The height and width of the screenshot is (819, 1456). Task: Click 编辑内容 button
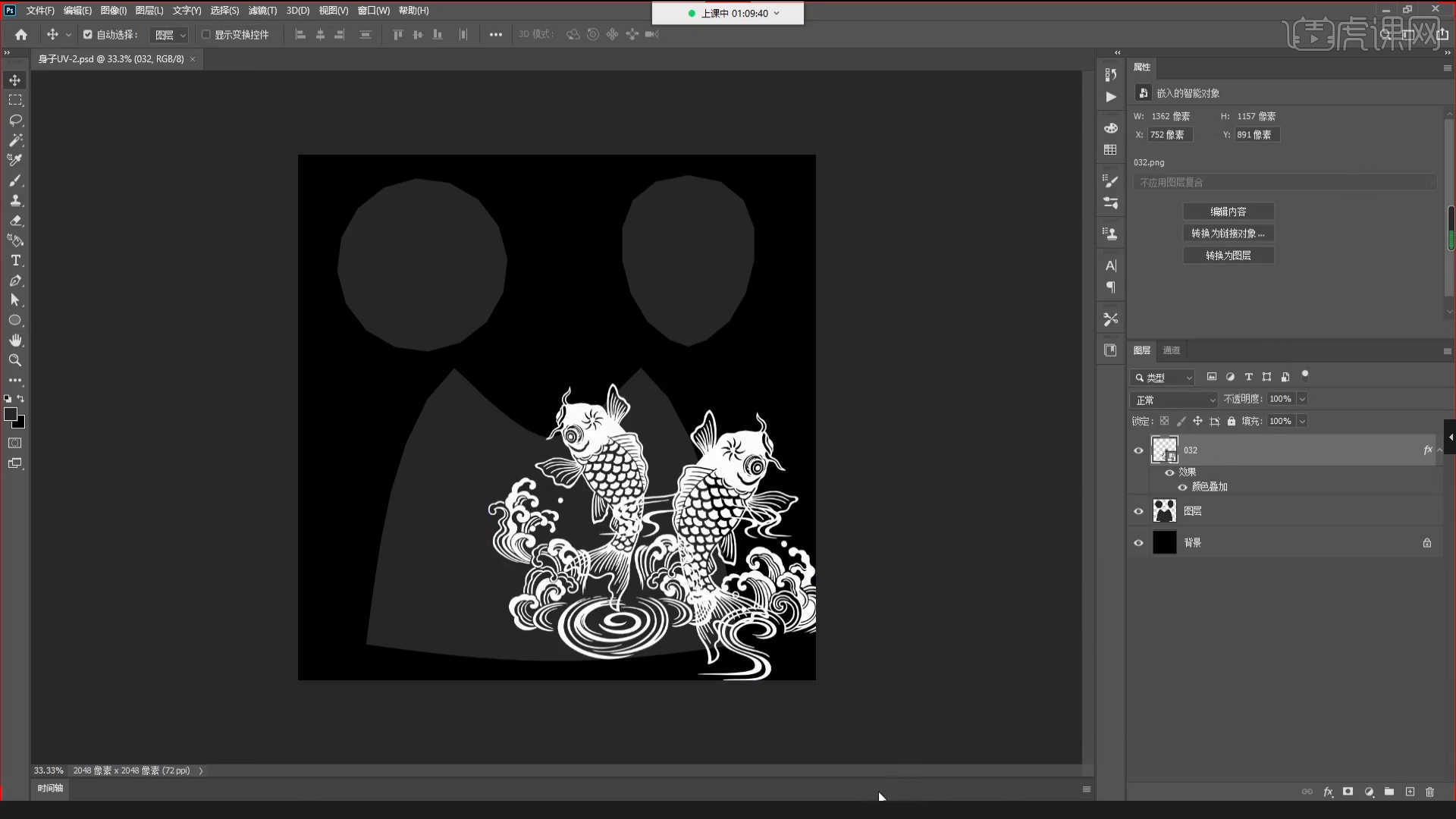(x=1228, y=212)
